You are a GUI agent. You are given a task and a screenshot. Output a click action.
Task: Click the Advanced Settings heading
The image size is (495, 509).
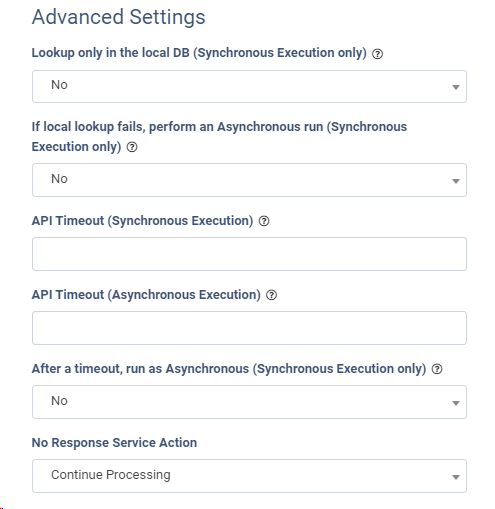pos(119,17)
